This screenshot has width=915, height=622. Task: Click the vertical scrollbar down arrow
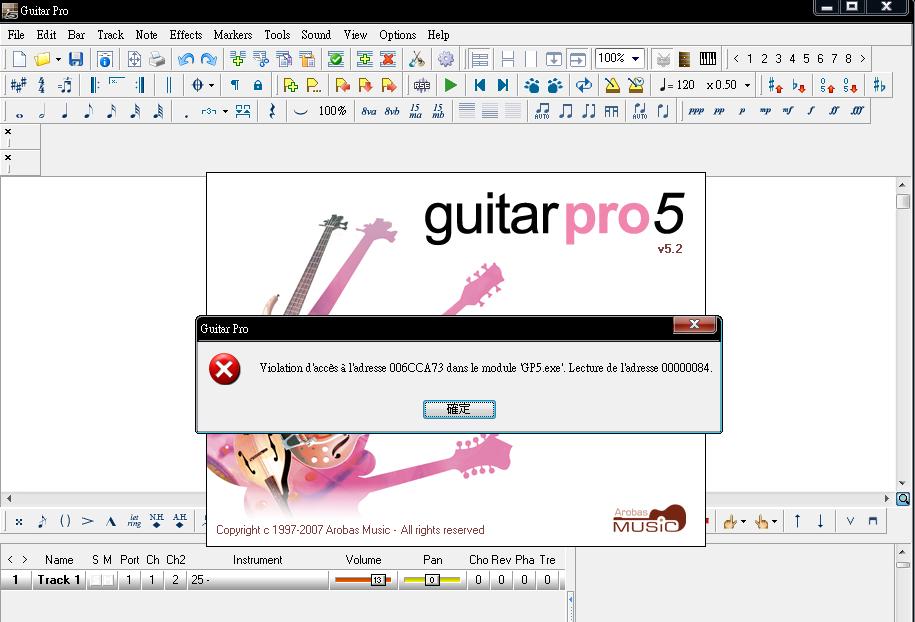902,483
